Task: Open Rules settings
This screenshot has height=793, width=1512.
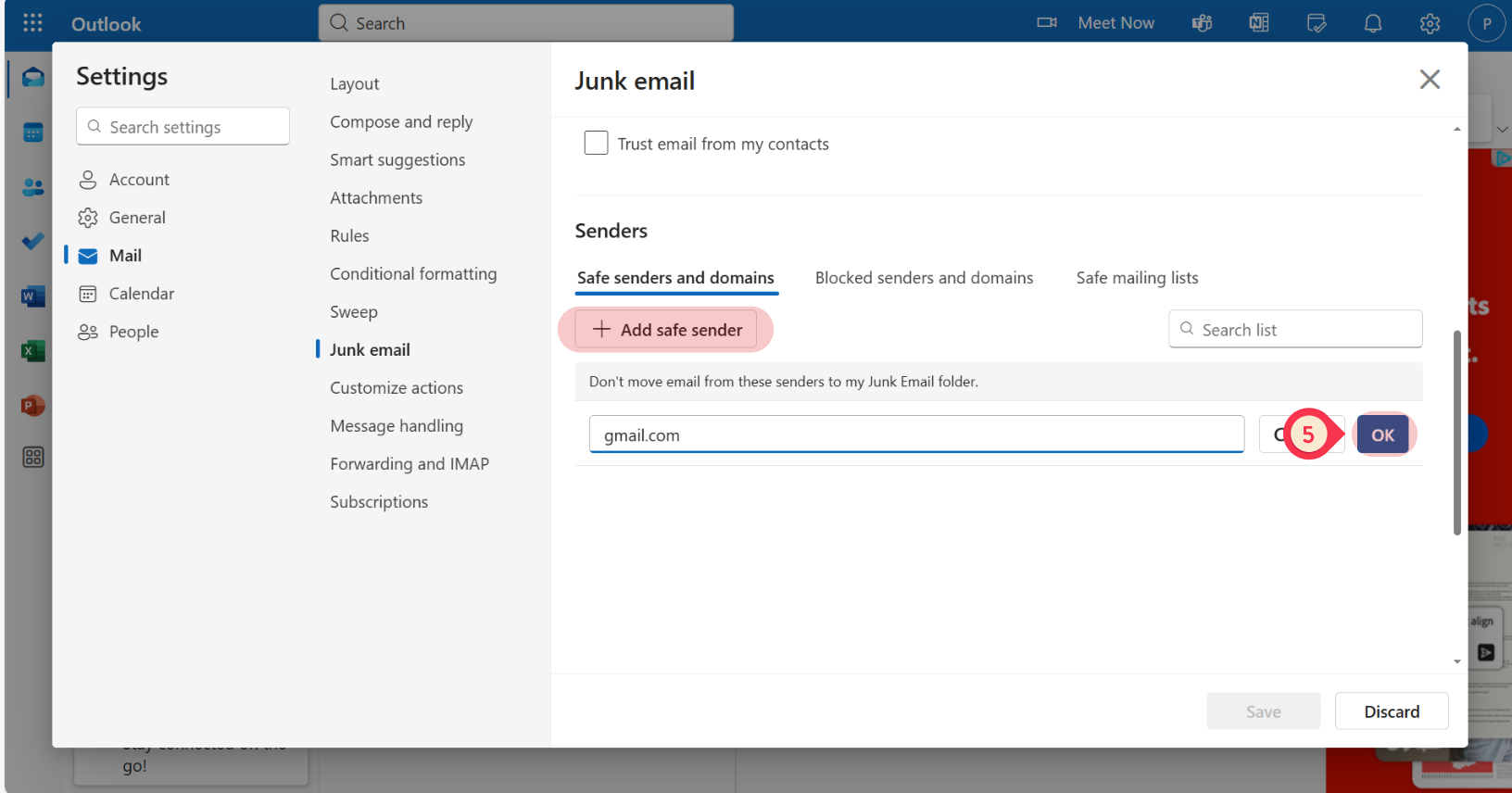Action: (349, 235)
